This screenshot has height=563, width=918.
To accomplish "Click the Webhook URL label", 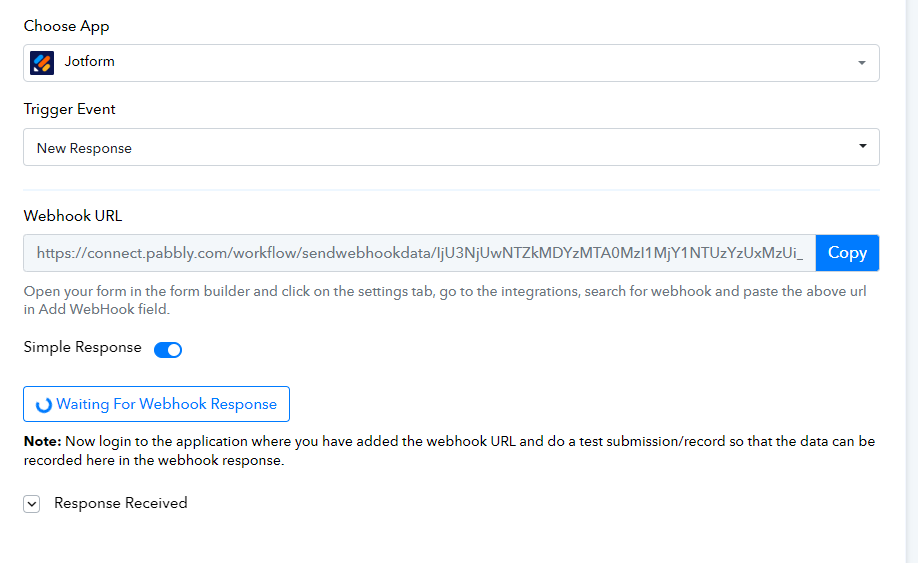I will point(73,216).
